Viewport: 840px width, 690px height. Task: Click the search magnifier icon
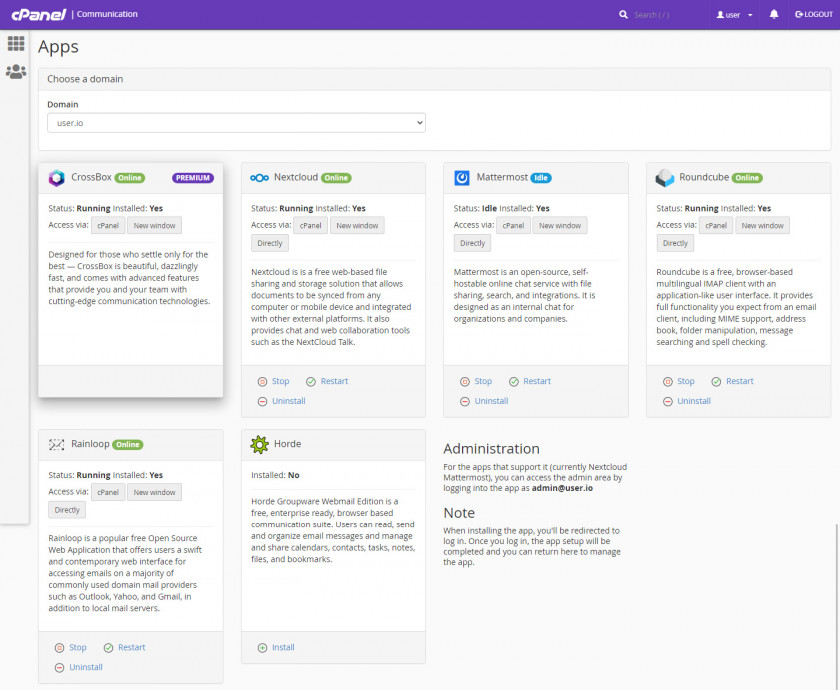point(623,14)
